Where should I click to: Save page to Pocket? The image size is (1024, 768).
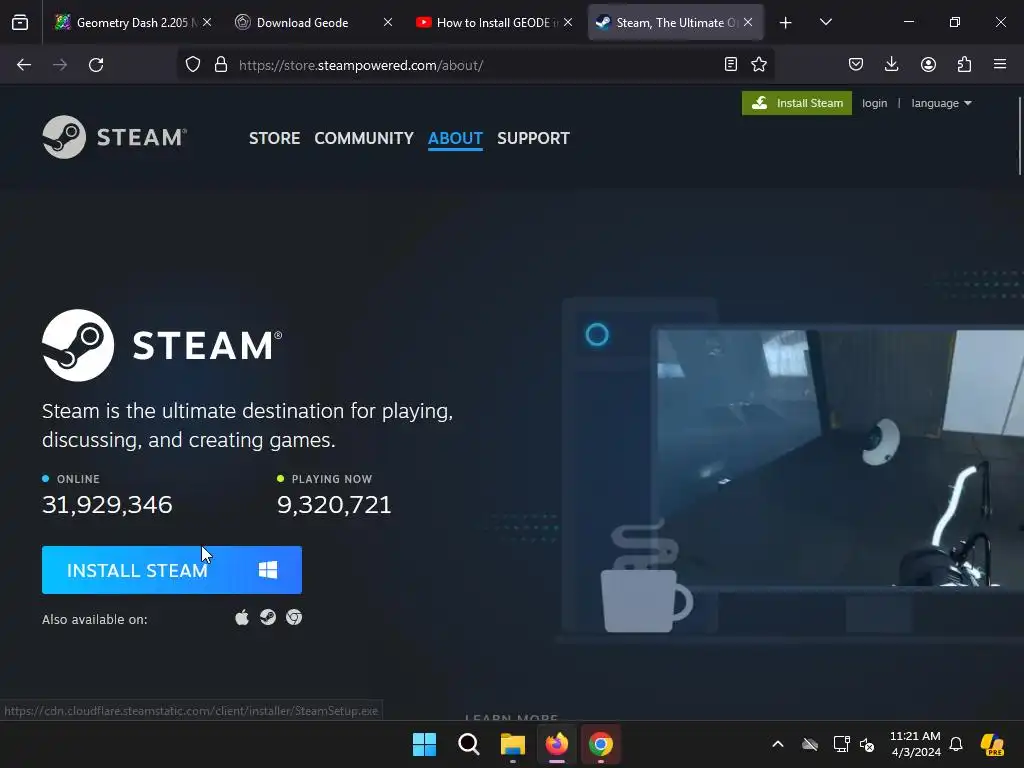click(x=856, y=64)
